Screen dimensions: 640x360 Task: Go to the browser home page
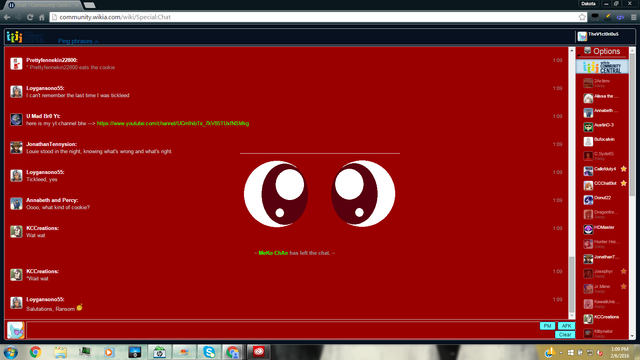coord(42,18)
